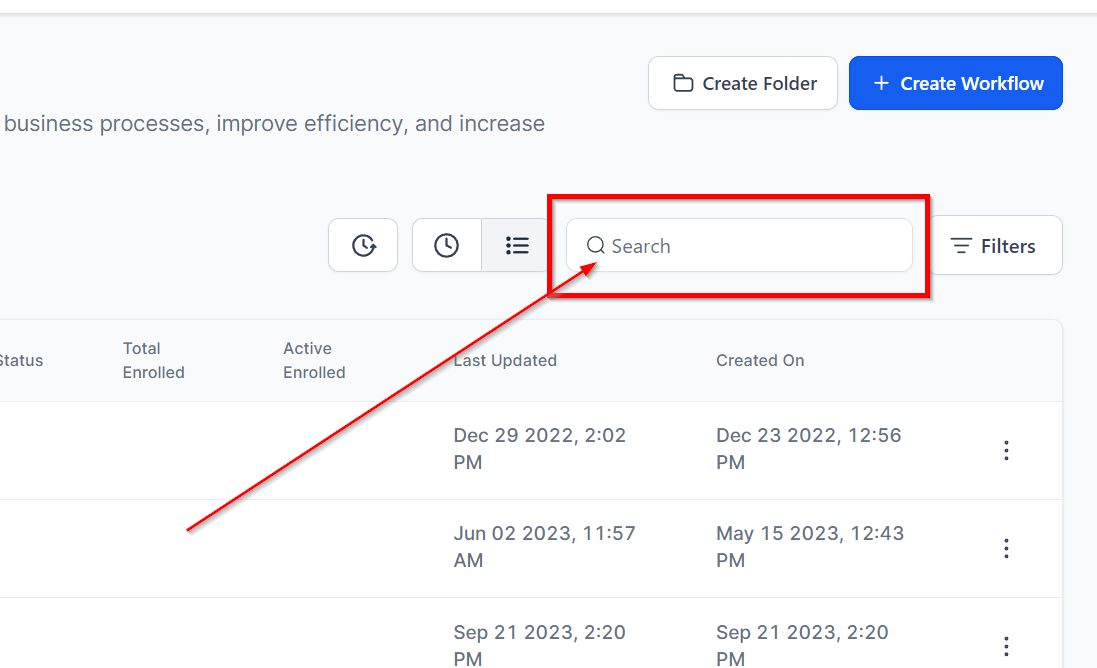Click into the Search workflows field

[739, 246]
